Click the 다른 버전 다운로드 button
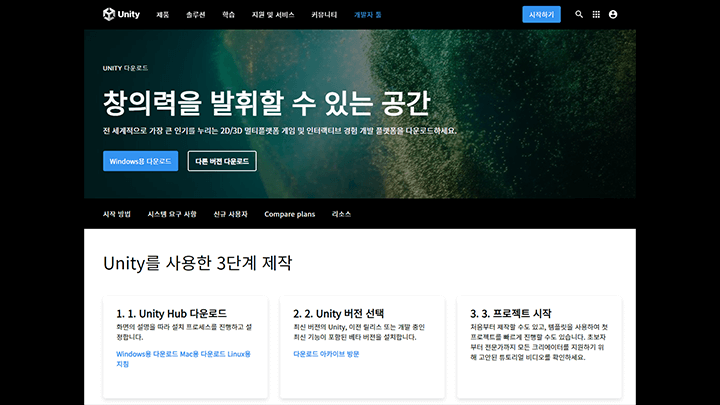This screenshot has width=720, height=405. pyautogui.click(x=222, y=161)
